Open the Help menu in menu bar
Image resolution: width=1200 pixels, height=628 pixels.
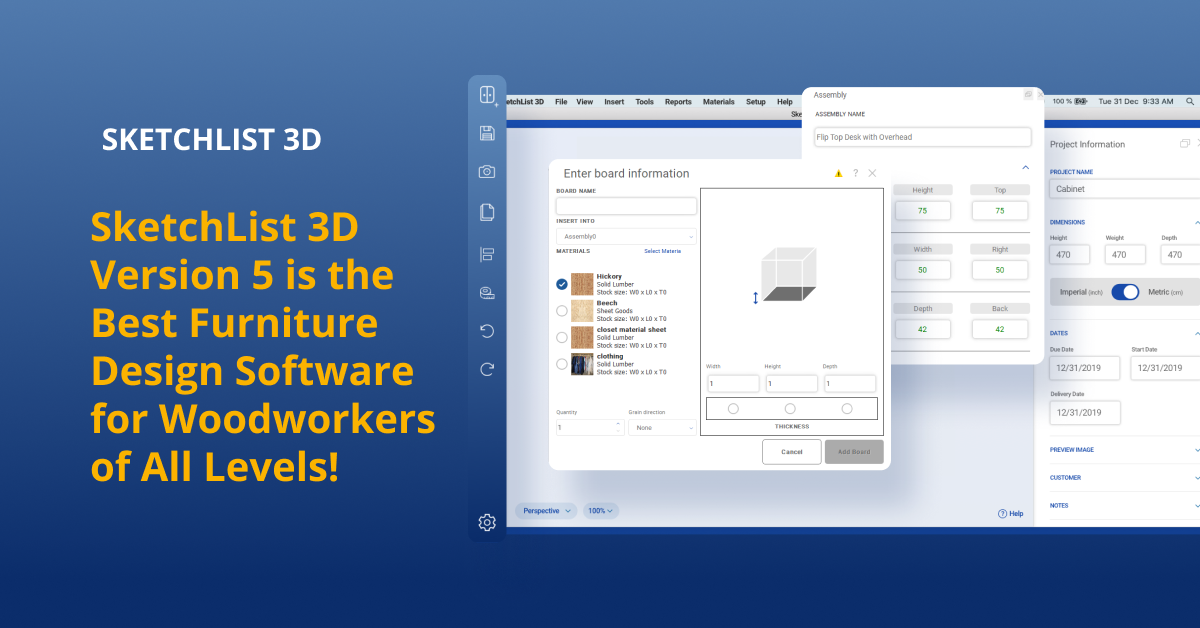pyautogui.click(x=785, y=102)
